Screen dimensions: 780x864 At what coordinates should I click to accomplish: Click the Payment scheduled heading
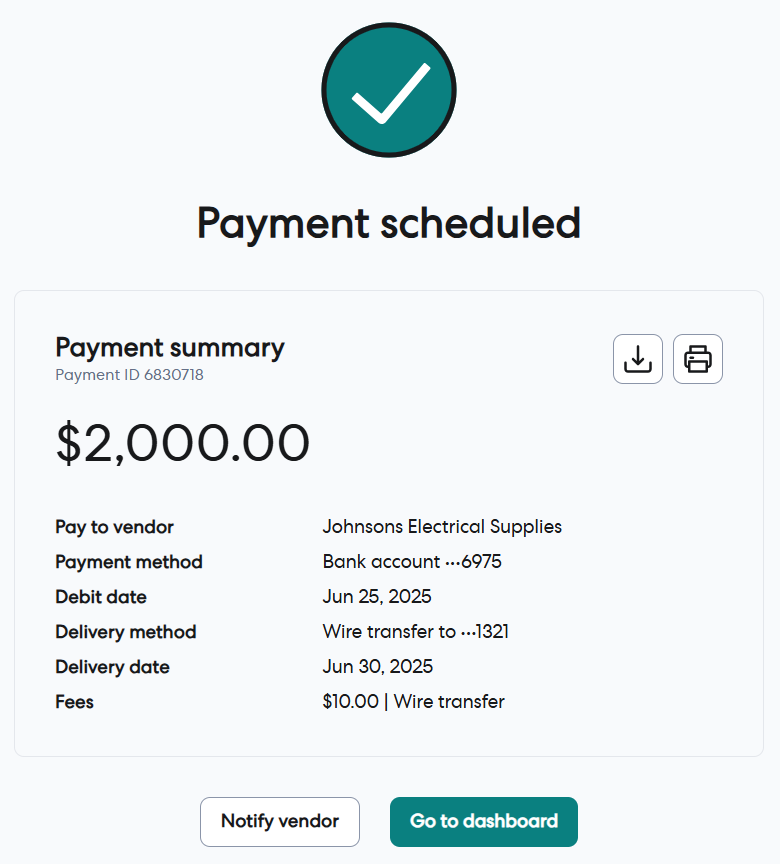(389, 223)
